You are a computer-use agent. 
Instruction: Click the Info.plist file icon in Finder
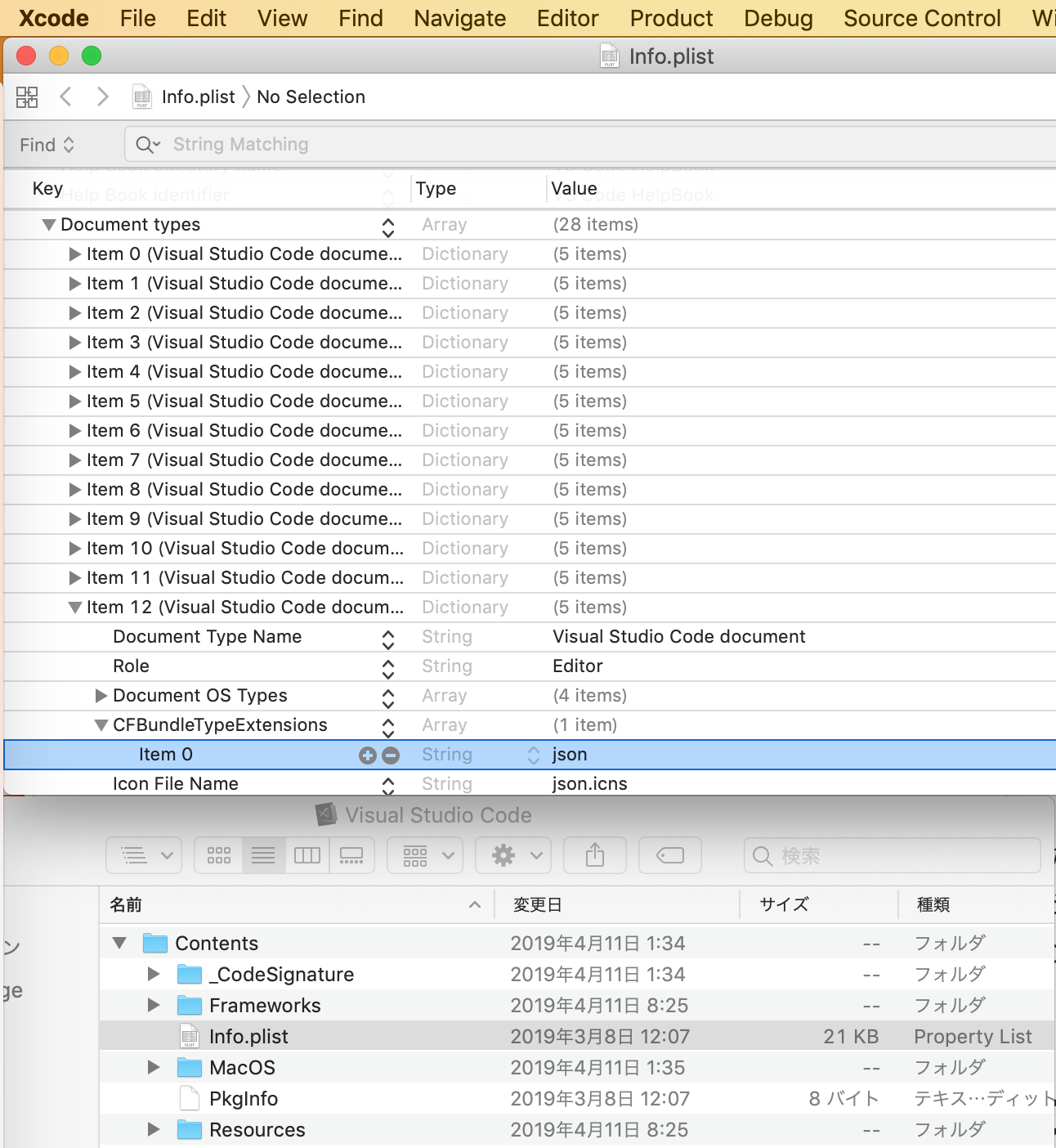(190, 1037)
